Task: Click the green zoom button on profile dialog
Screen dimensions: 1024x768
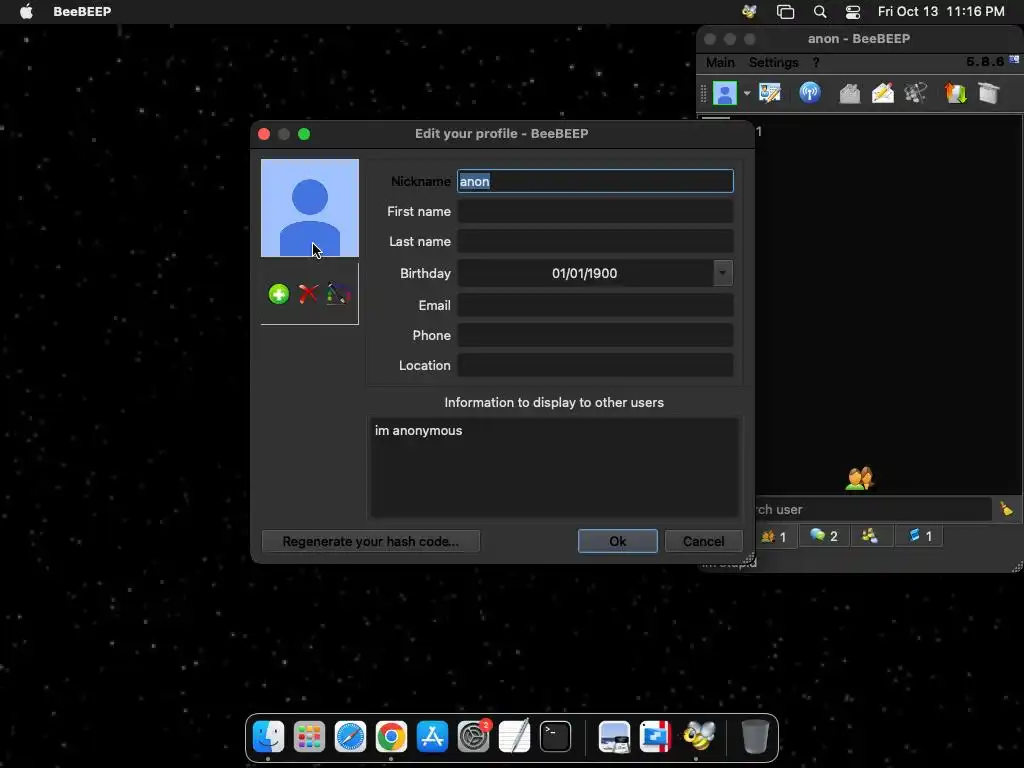Action: click(304, 134)
